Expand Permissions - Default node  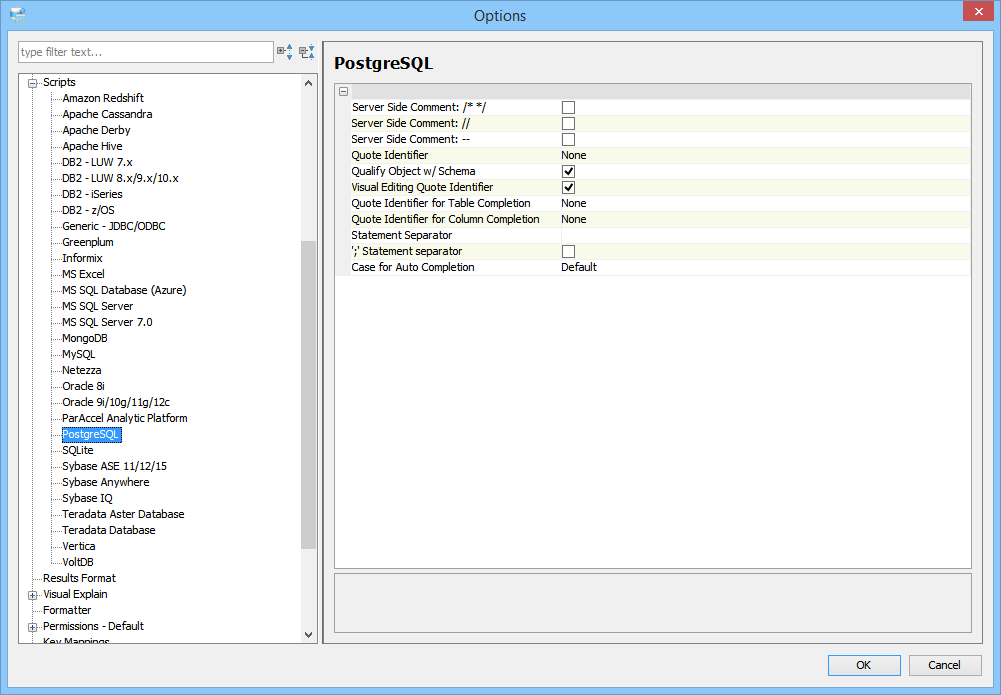pyautogui.click(x=33, y=627)
